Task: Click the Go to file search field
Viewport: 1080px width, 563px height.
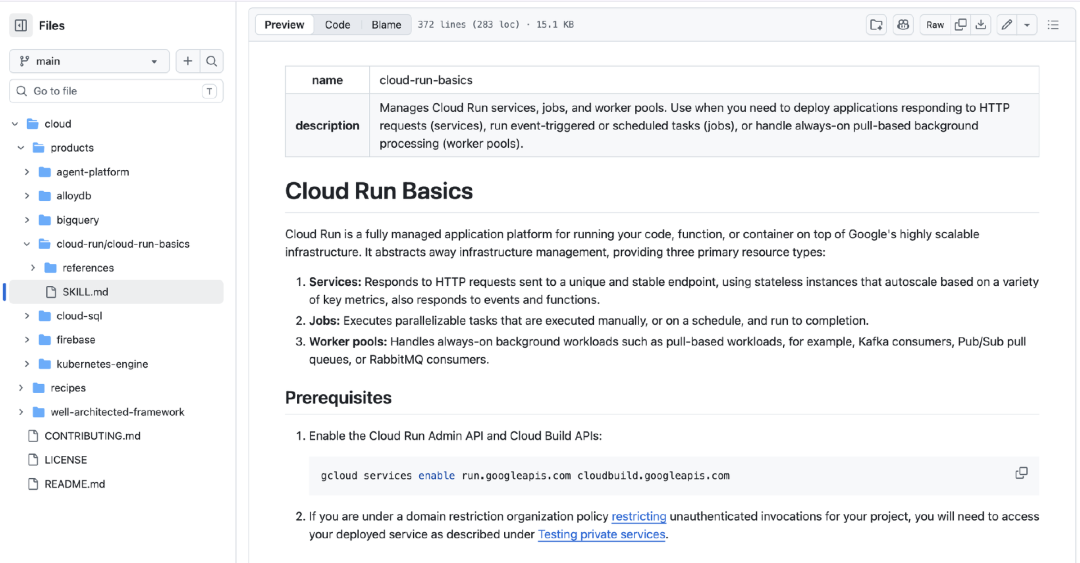Action: click(115, 91)
